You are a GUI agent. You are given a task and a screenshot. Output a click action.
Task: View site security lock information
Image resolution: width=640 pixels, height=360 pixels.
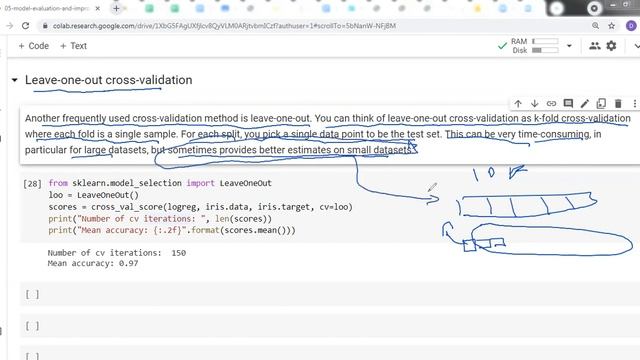point(44,26)
